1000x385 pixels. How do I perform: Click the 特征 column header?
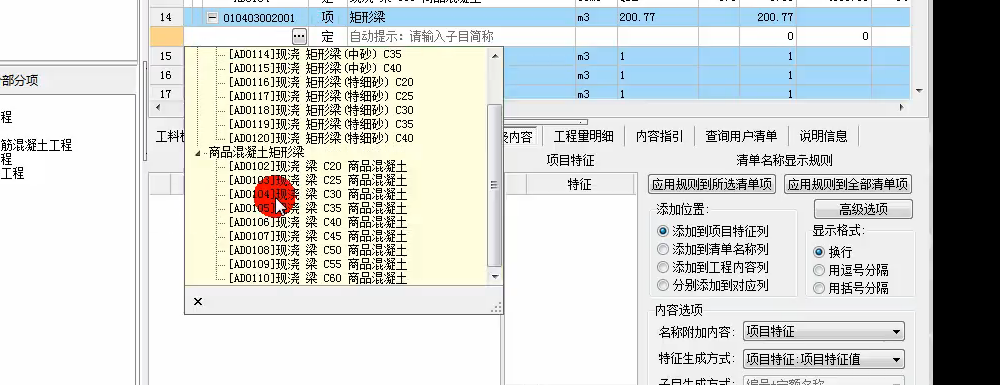click(x=579, y=185)
